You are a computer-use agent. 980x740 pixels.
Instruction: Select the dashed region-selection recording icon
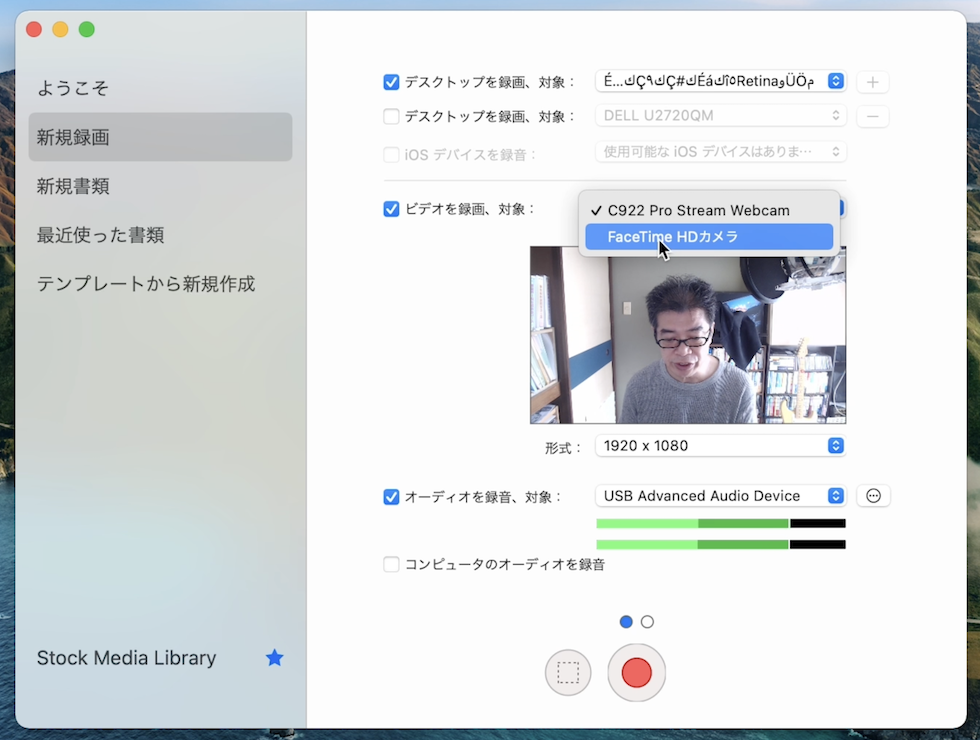click(568, 673)
